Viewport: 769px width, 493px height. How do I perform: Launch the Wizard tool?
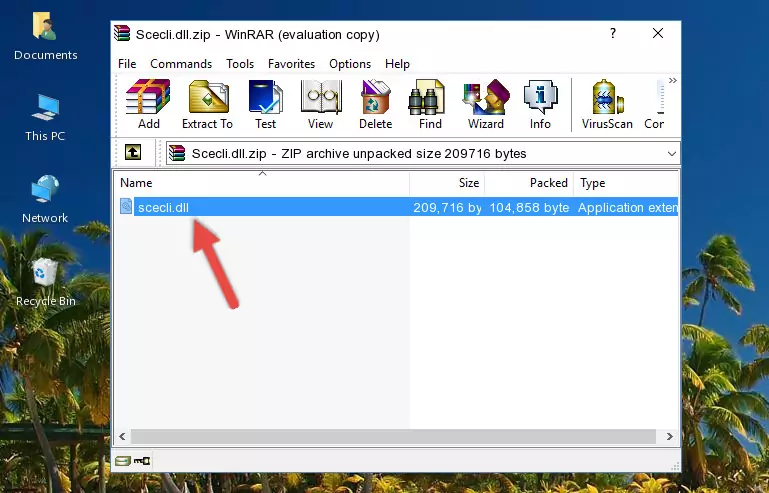(486, 104)
